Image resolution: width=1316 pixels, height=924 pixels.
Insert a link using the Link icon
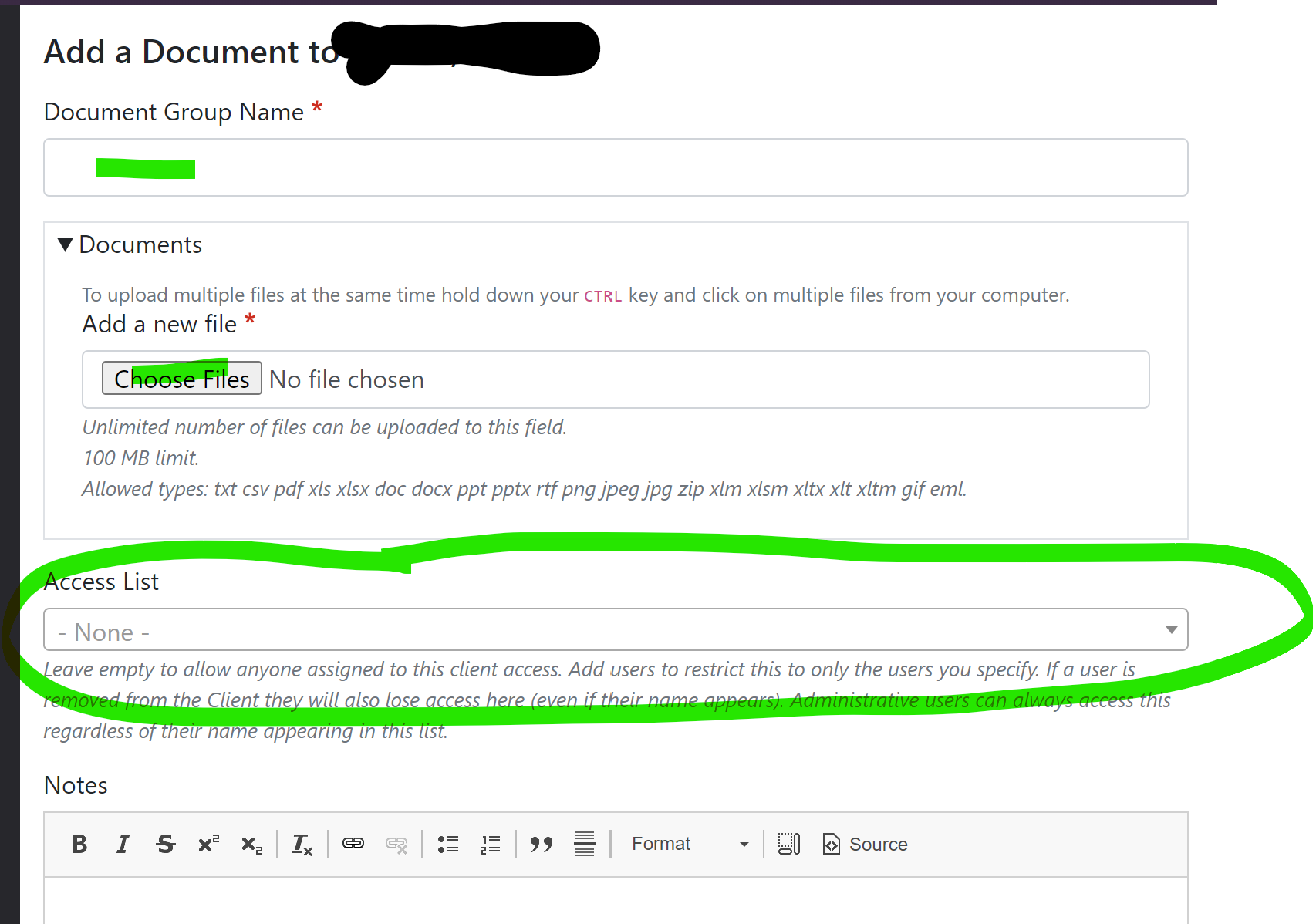tap(353, 844)
